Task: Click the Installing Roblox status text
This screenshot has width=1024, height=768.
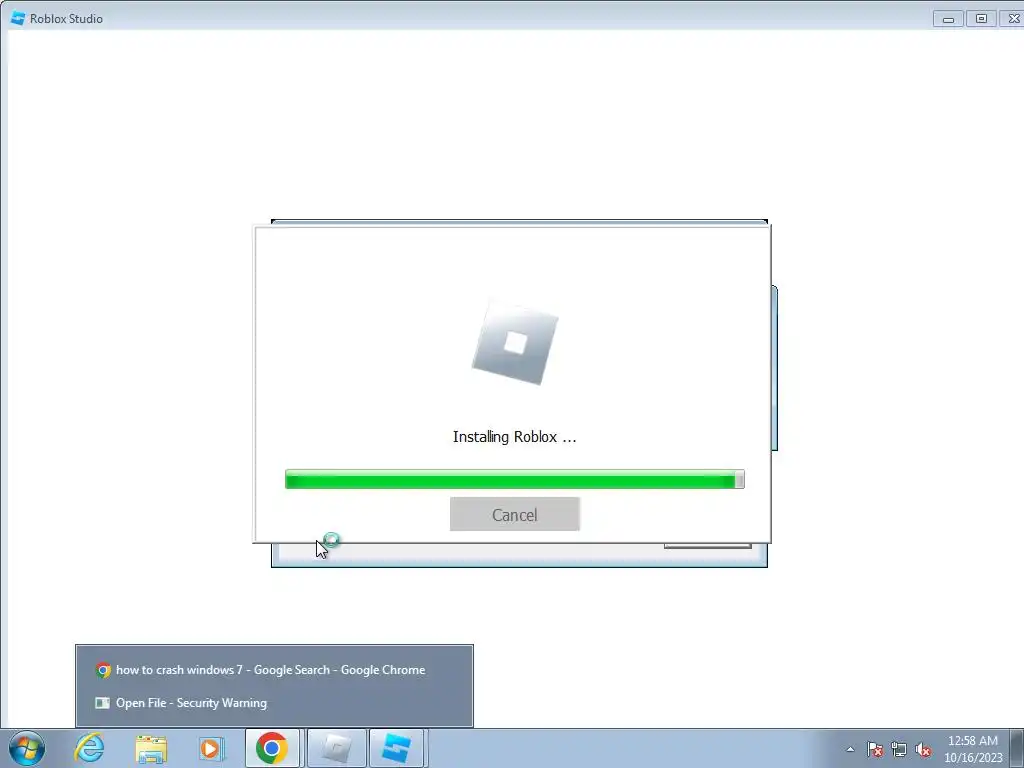Action: 515,437
